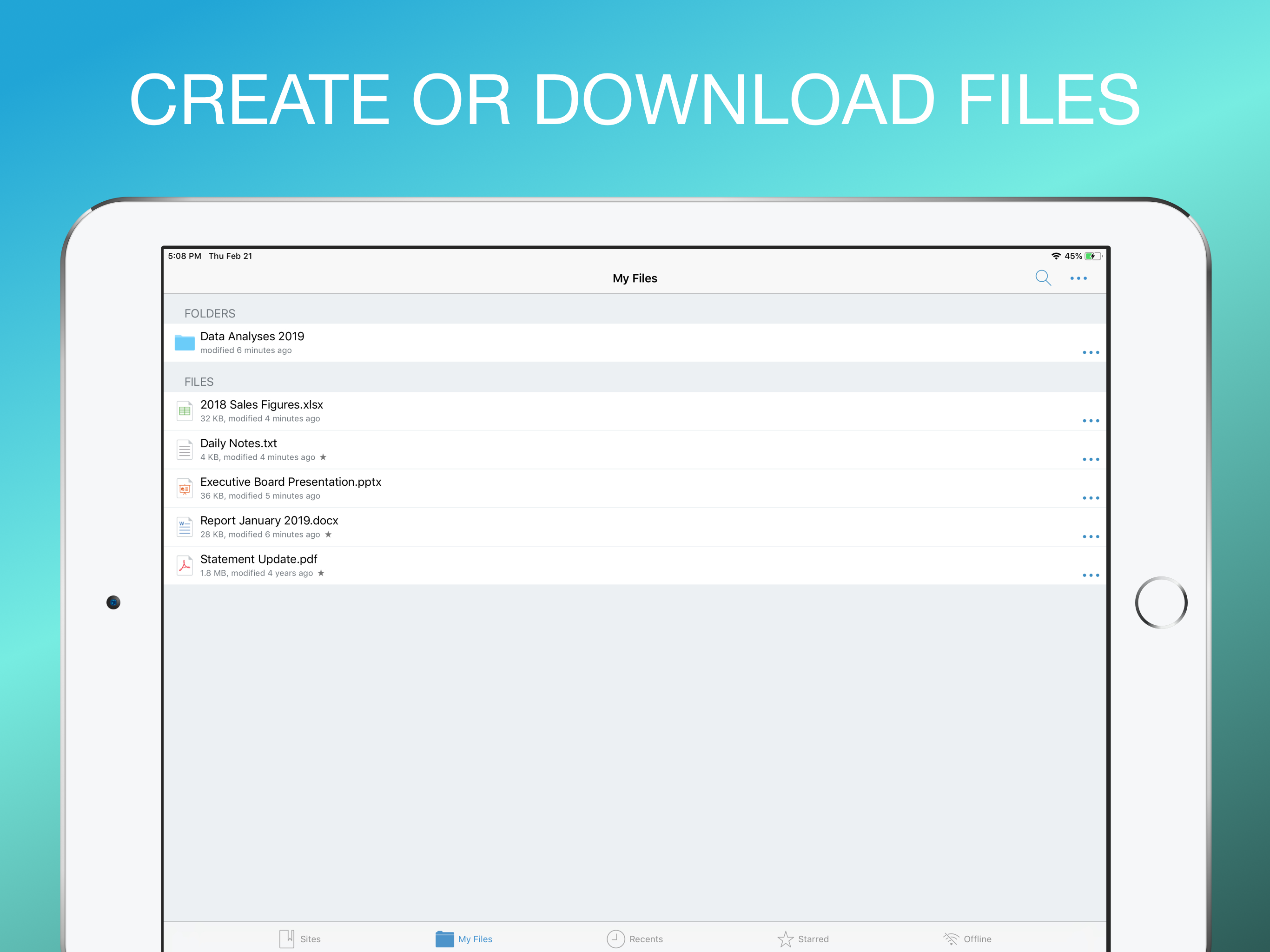
Task: Tap the text file icon for Daily Notes
Action: point(184,450)
